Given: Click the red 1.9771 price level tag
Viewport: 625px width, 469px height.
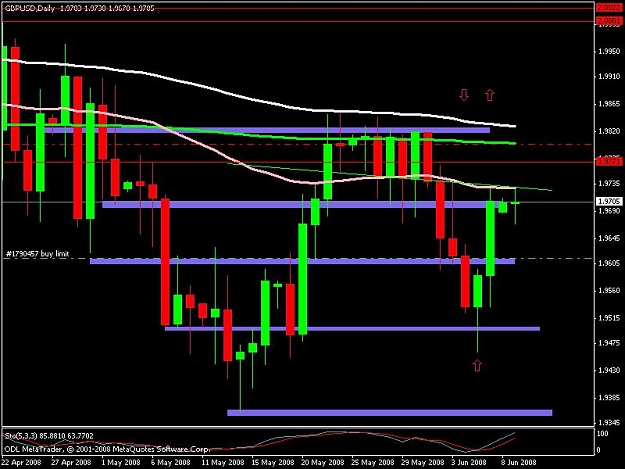Looking at the screenshot, I should [x=609, y=161].
